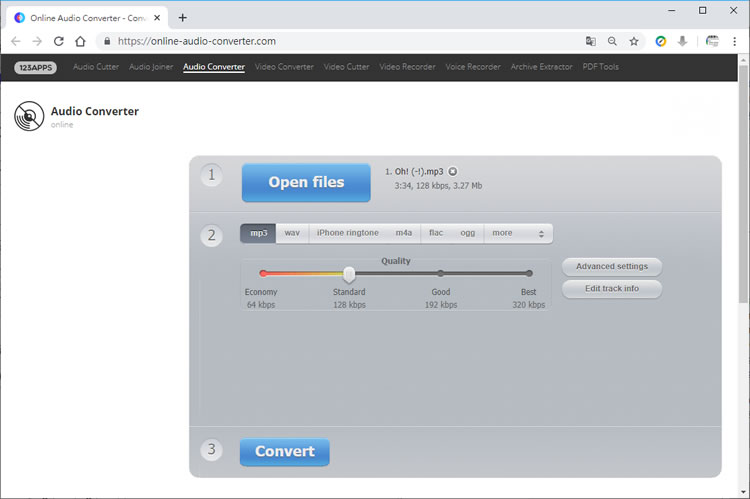The image size is (750, 499).
Task: Open the Audio Joiner tool
Action: tap(151, 67)
